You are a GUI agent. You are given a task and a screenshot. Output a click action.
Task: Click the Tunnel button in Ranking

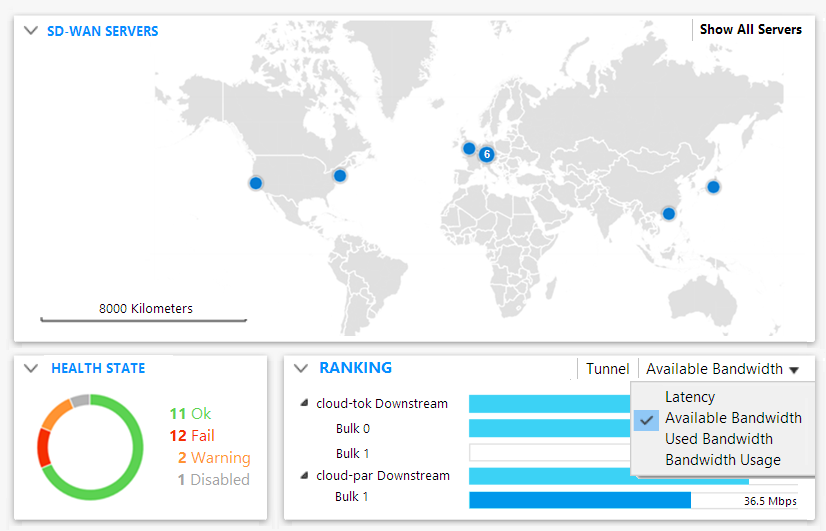(x=607, y=369)
